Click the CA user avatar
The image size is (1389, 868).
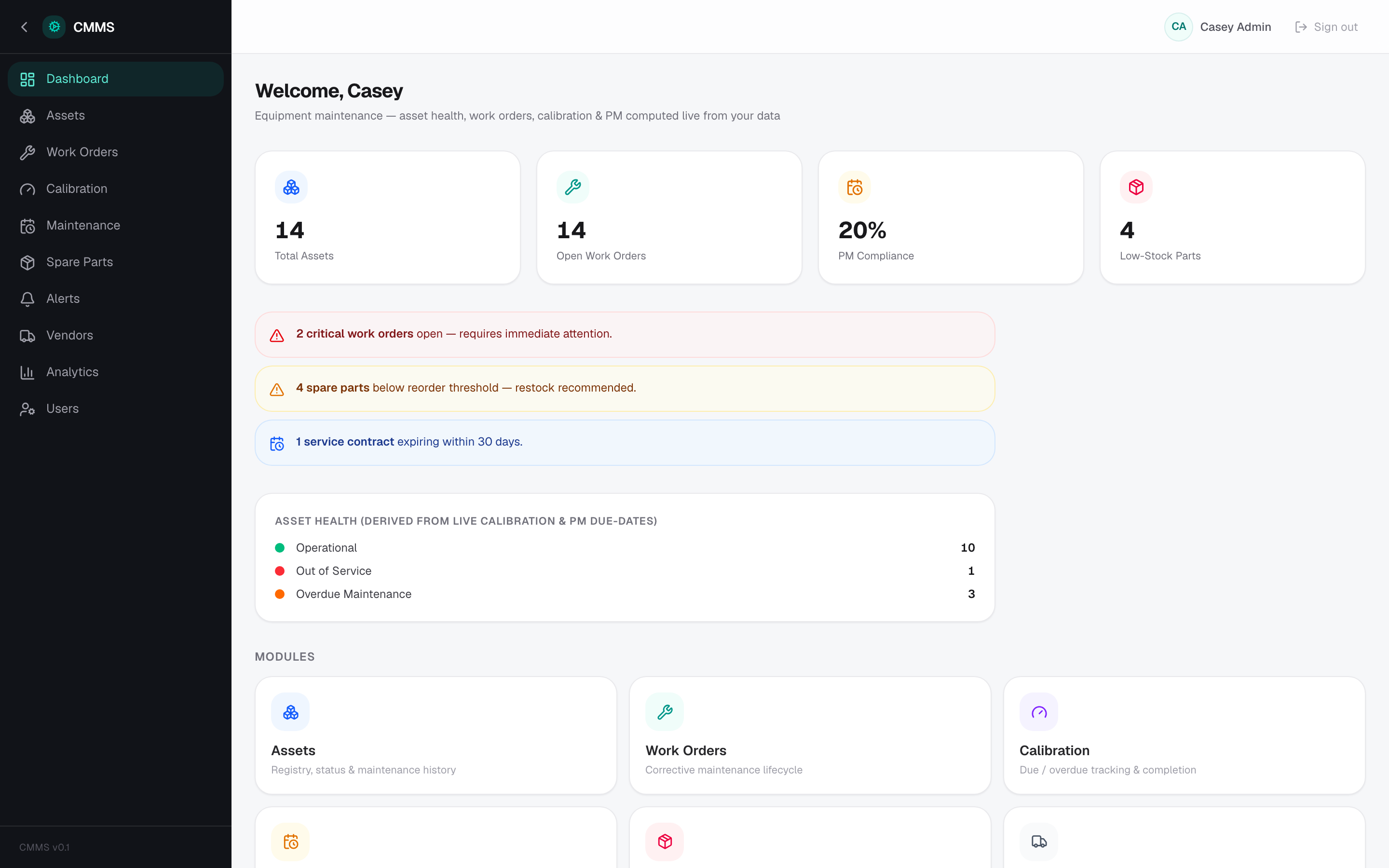pyautogui.click(x=1178, y=27)
